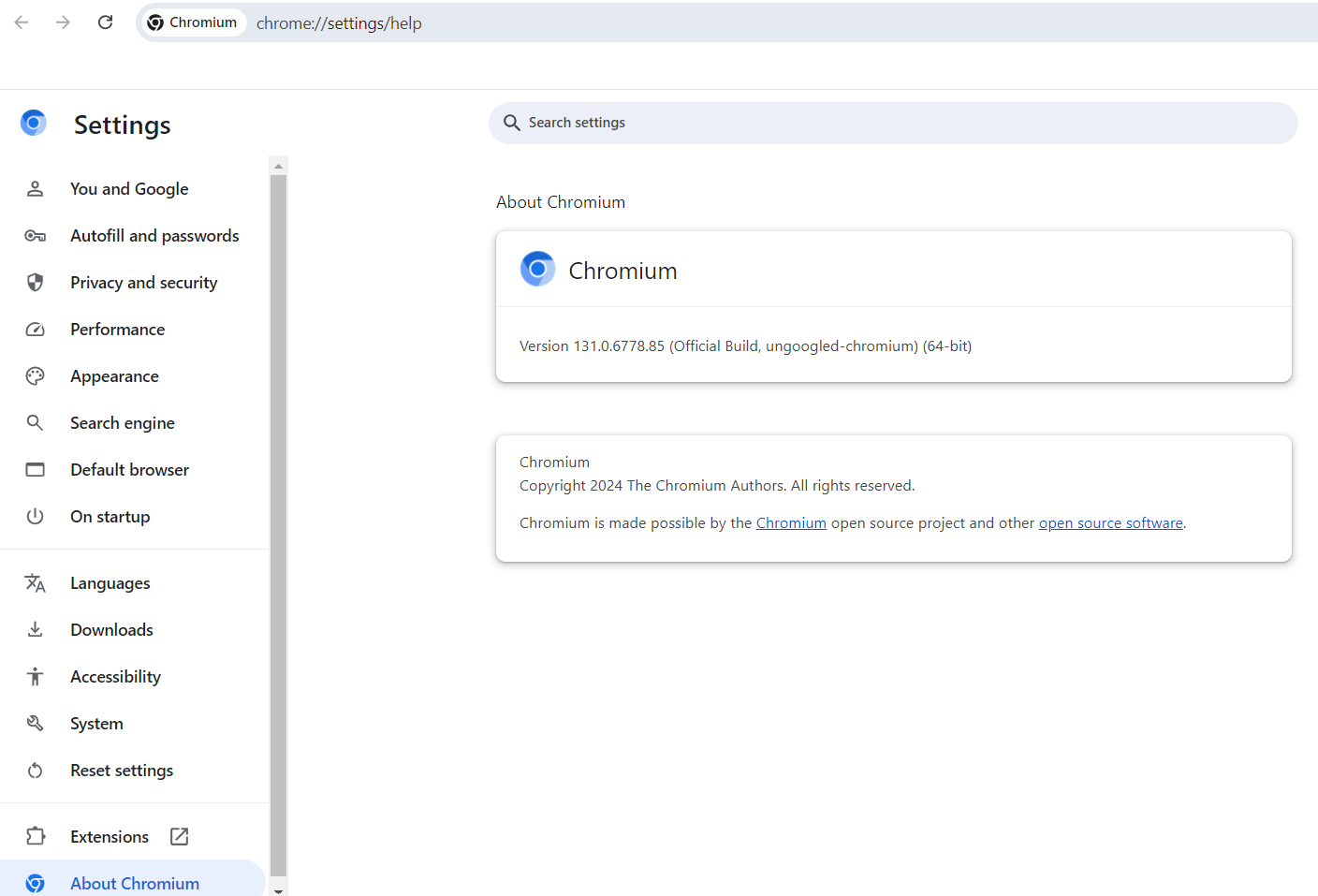
Task: Click the Languages translate icon
Action: (x=35, y=583)
